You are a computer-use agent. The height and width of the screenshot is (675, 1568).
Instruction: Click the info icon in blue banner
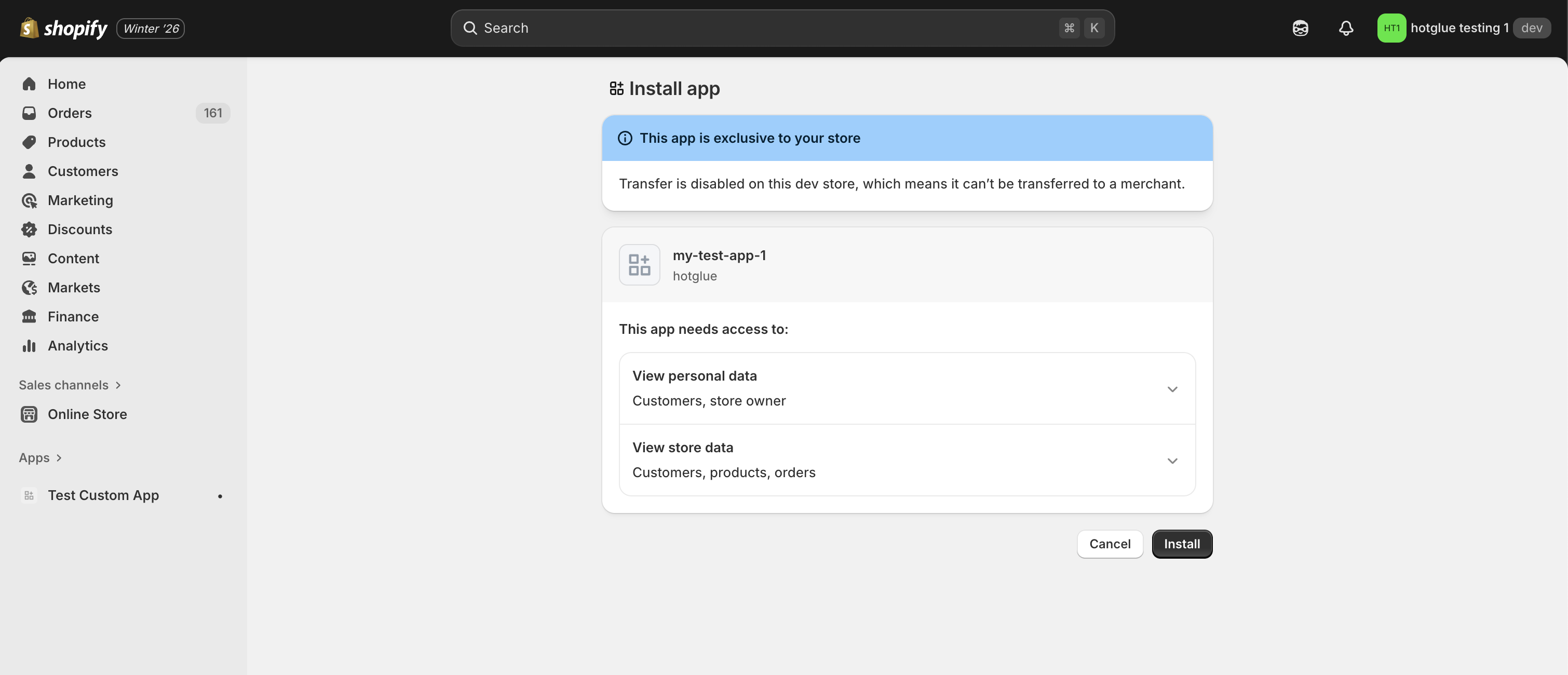tap(625, 138)
